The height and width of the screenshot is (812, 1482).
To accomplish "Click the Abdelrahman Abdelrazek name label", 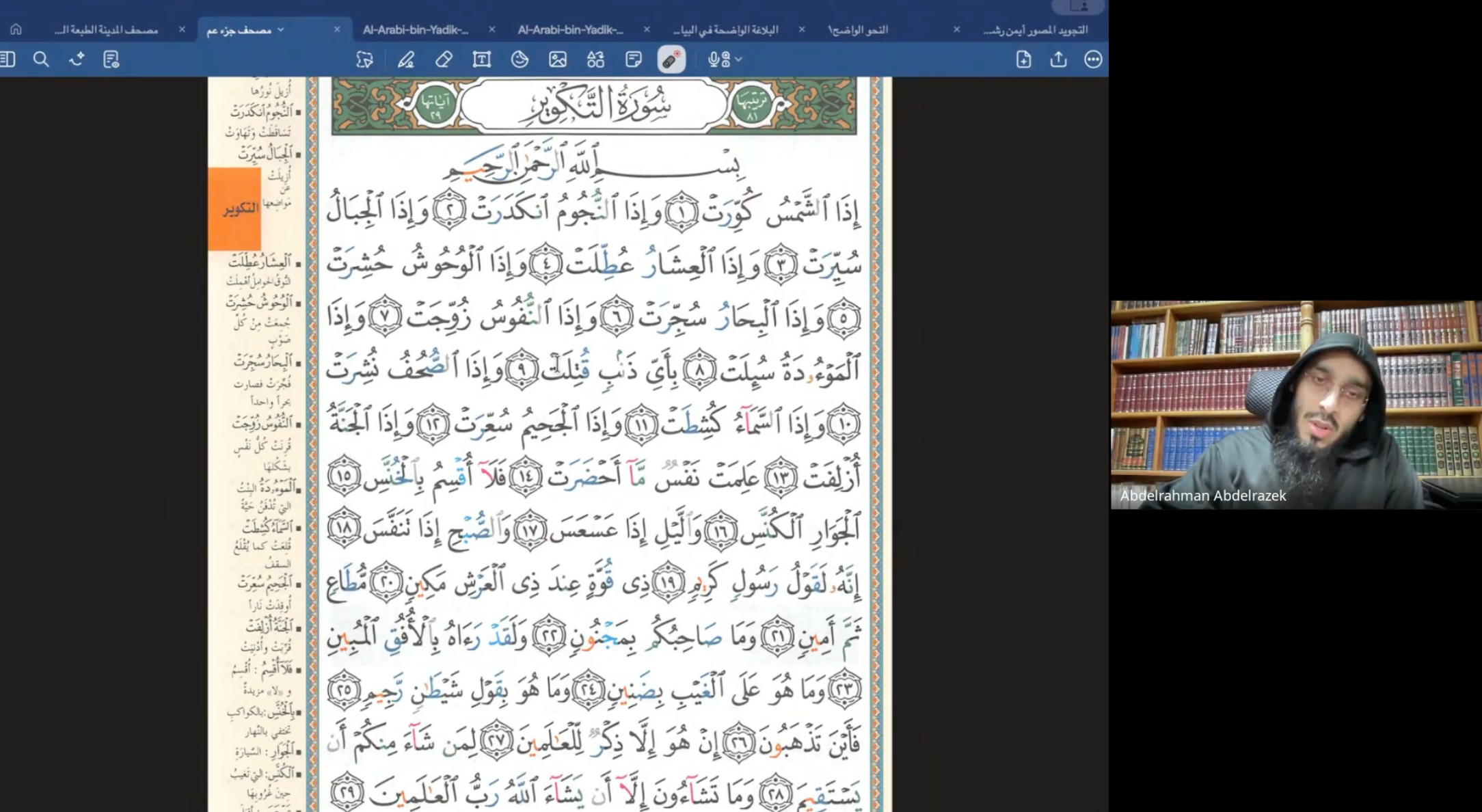I will coord(1202,496).
